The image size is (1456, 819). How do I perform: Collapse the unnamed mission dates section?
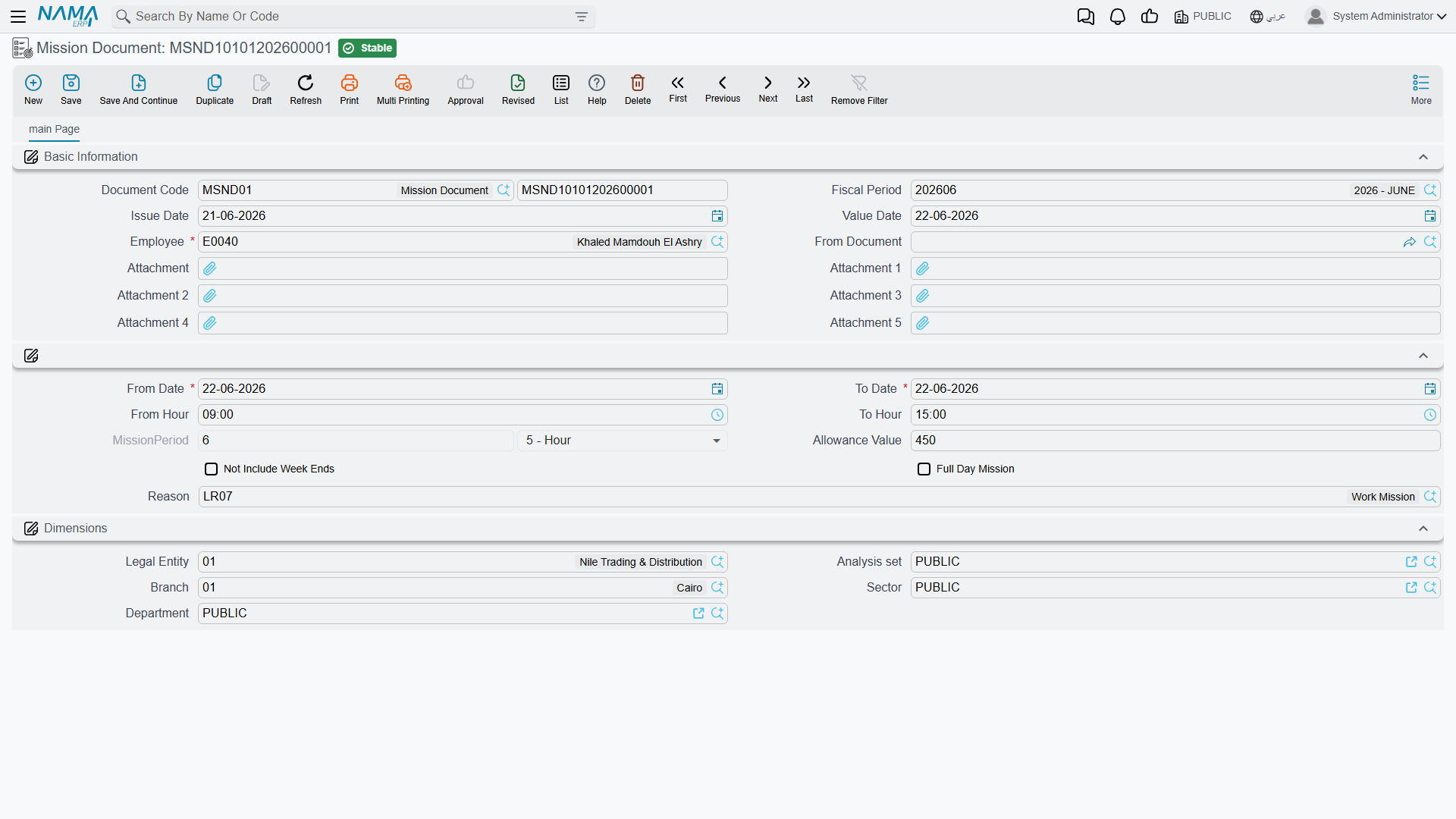[1423, 356]
